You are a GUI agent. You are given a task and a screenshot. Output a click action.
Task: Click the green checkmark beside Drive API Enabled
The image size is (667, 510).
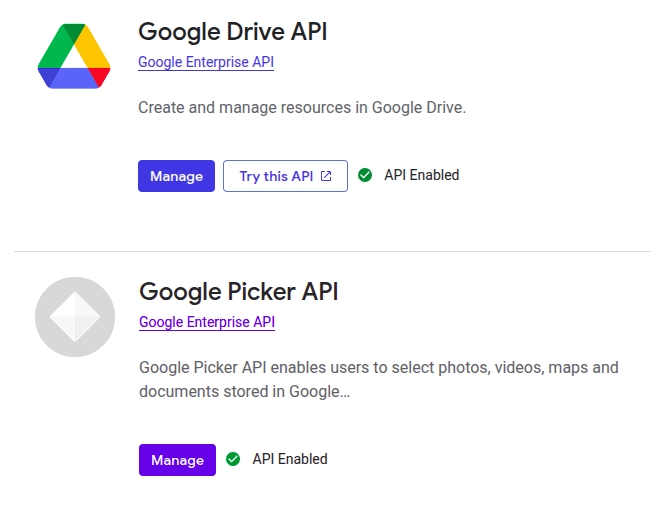point(365,175)
